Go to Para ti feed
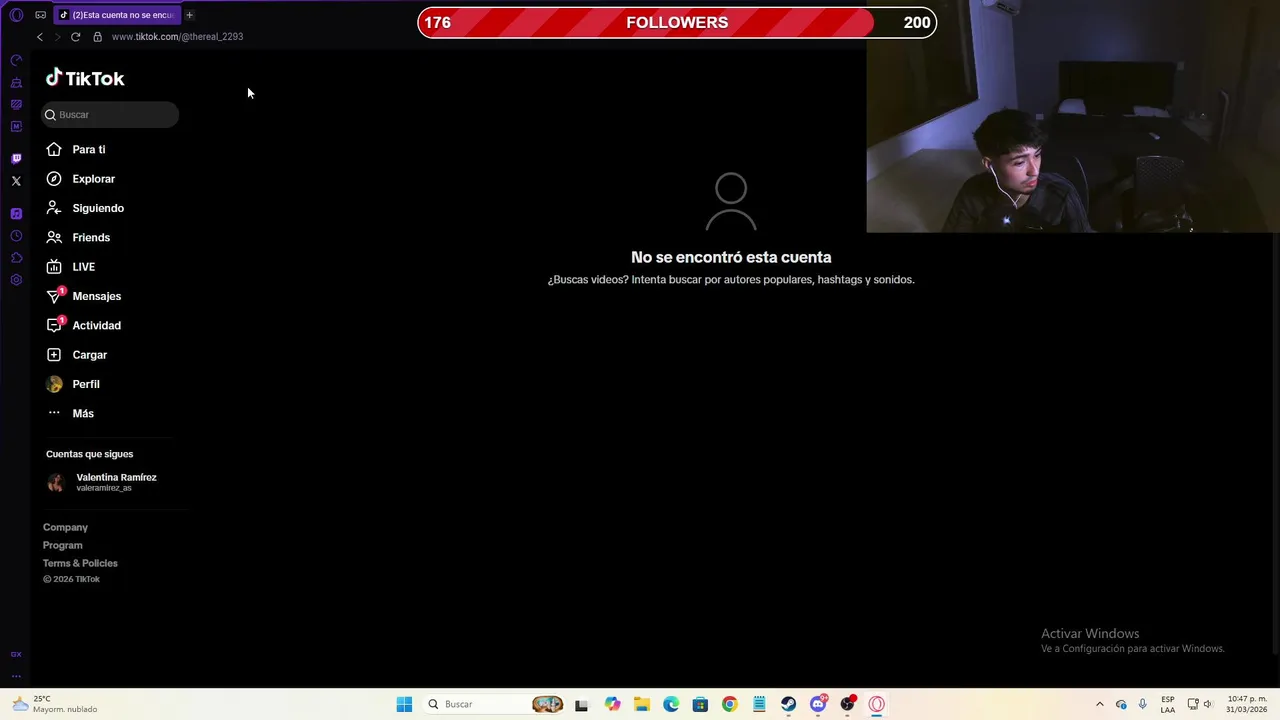The image size is (1280, 720). click(x=75, y=150)
